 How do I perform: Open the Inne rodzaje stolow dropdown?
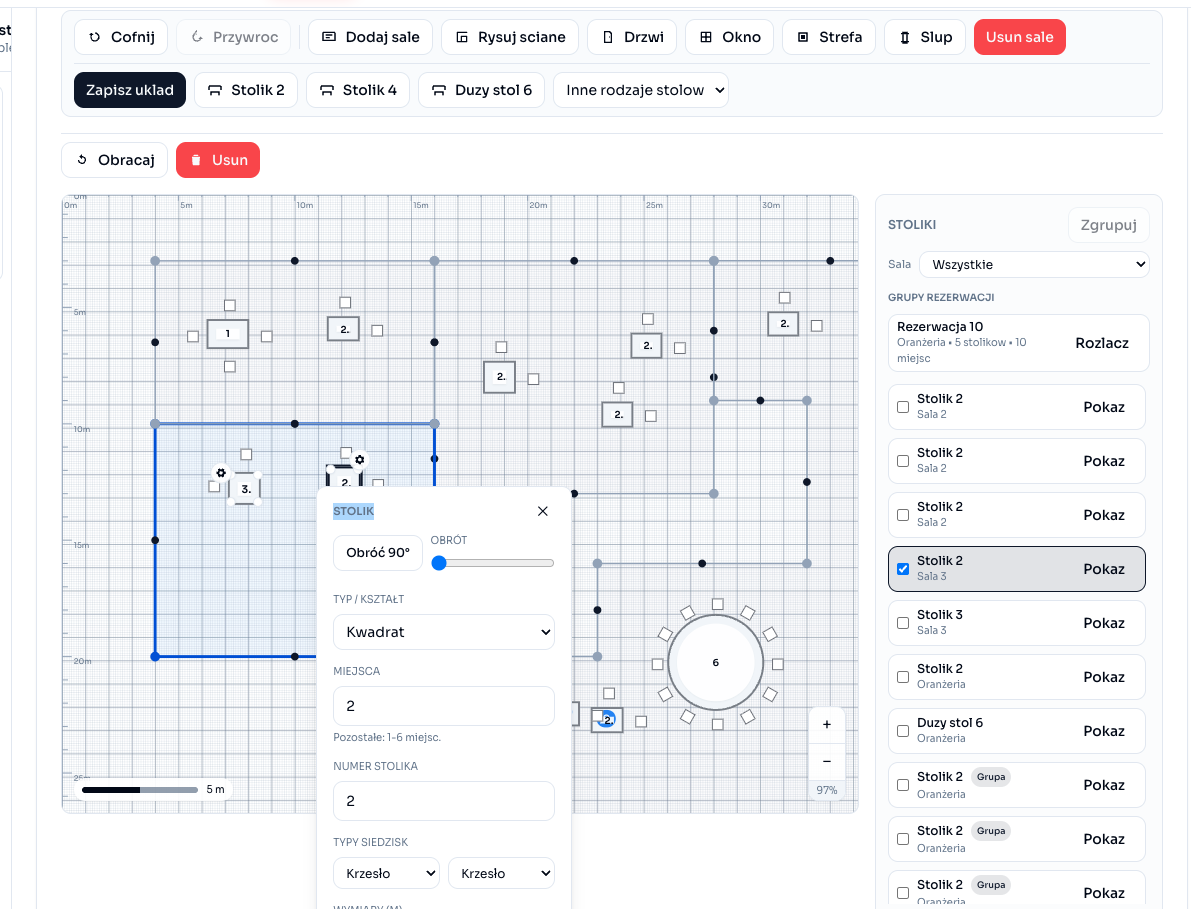coord(640,90)
